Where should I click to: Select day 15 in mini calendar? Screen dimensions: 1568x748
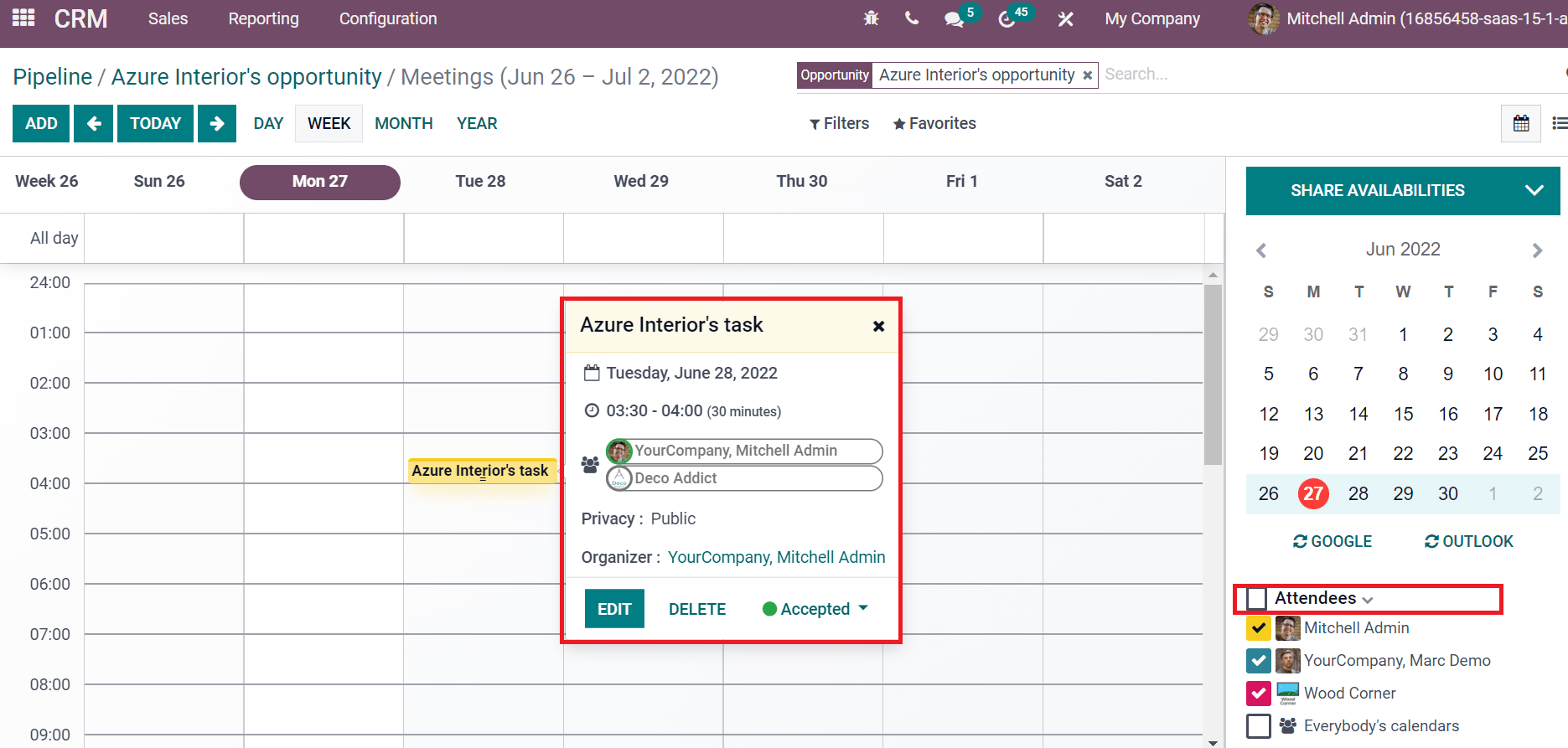(1403, 415)
